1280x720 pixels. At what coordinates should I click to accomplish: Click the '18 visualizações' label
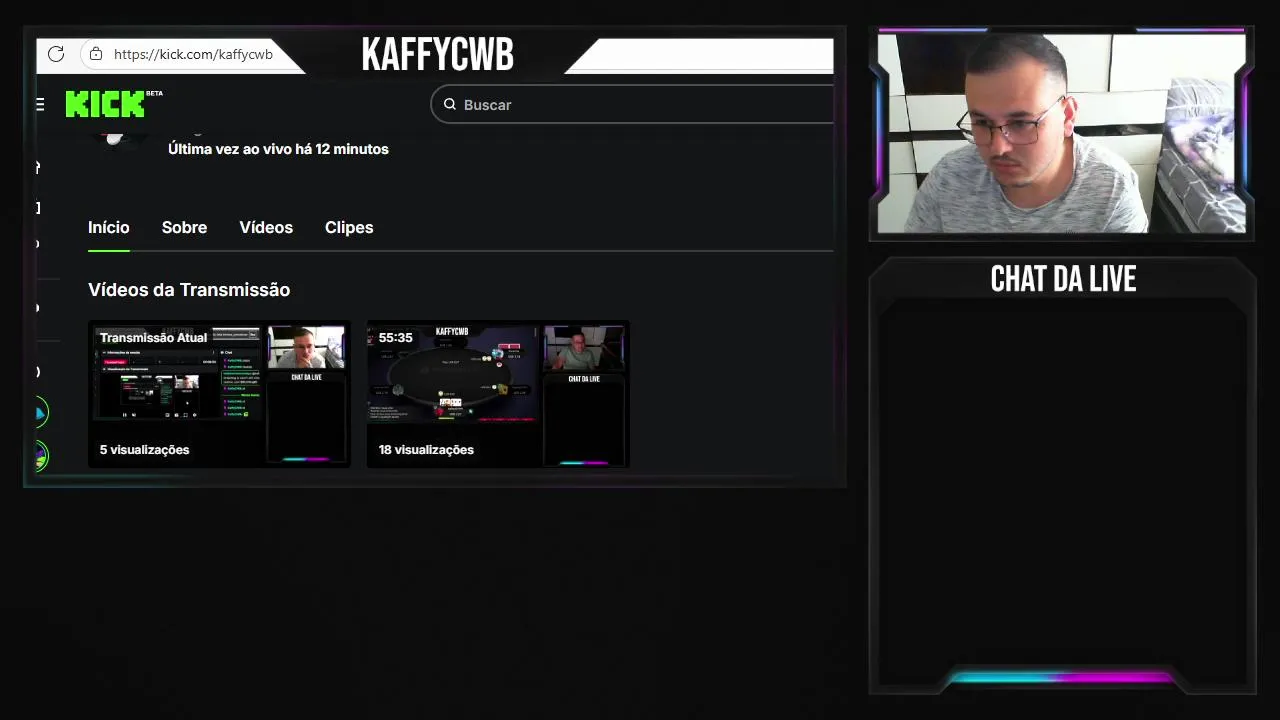[x=426, y=450]
